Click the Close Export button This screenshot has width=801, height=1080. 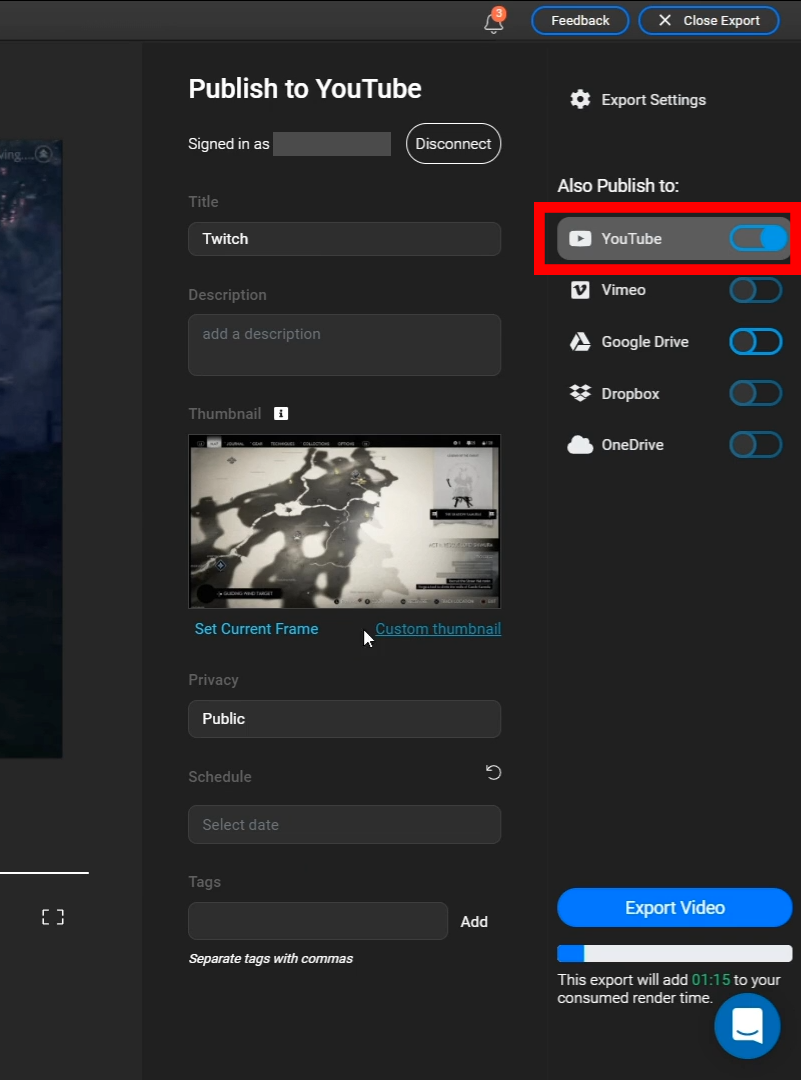point(709,21)
